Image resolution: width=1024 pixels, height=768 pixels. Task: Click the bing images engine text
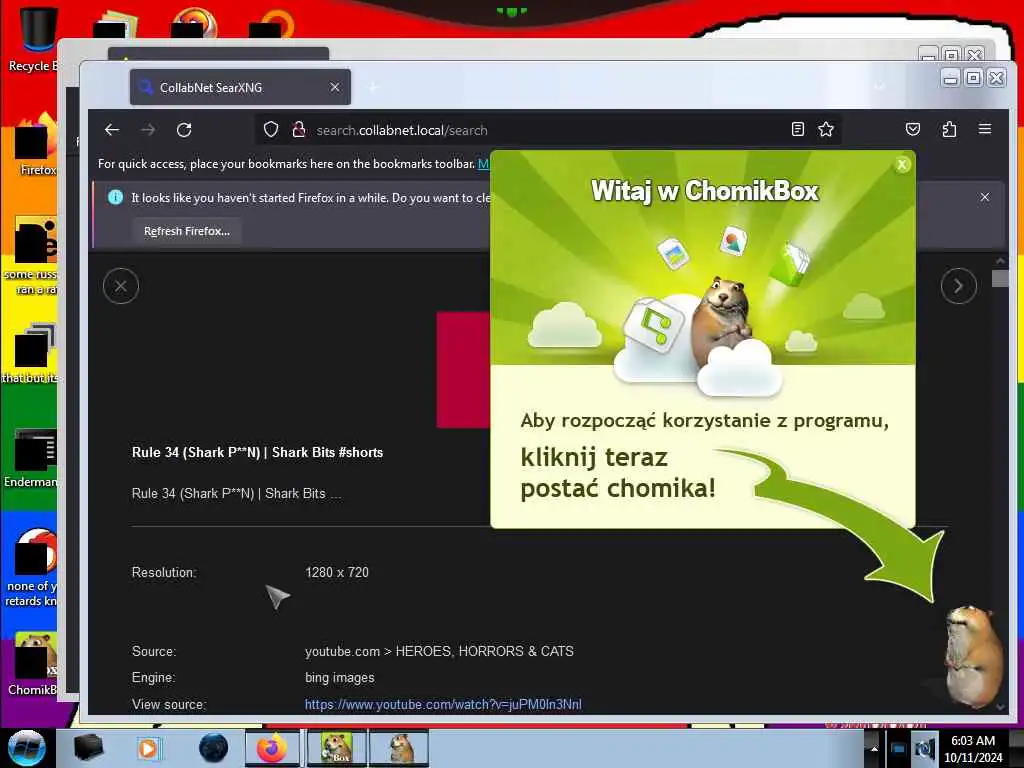(x=340, y=678)
